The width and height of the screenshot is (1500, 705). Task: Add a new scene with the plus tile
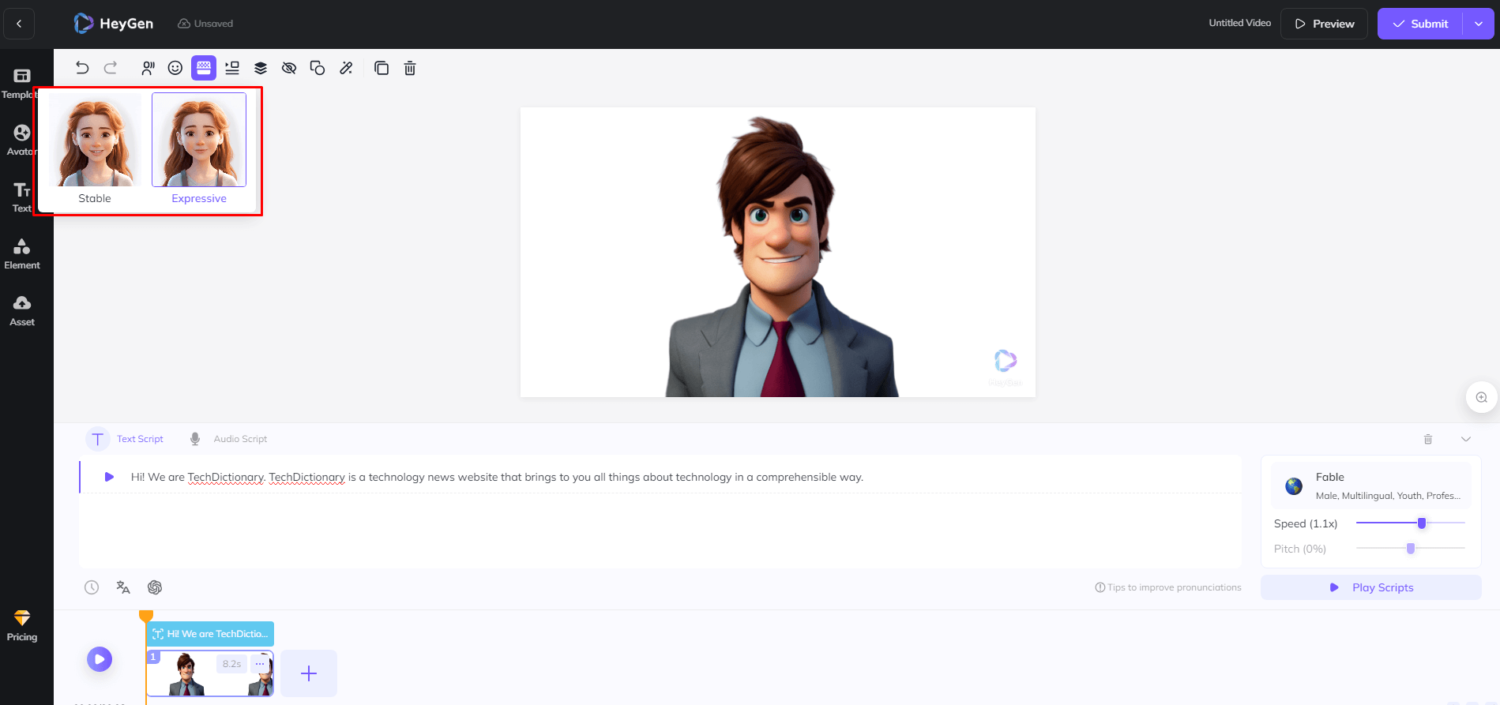308,673
